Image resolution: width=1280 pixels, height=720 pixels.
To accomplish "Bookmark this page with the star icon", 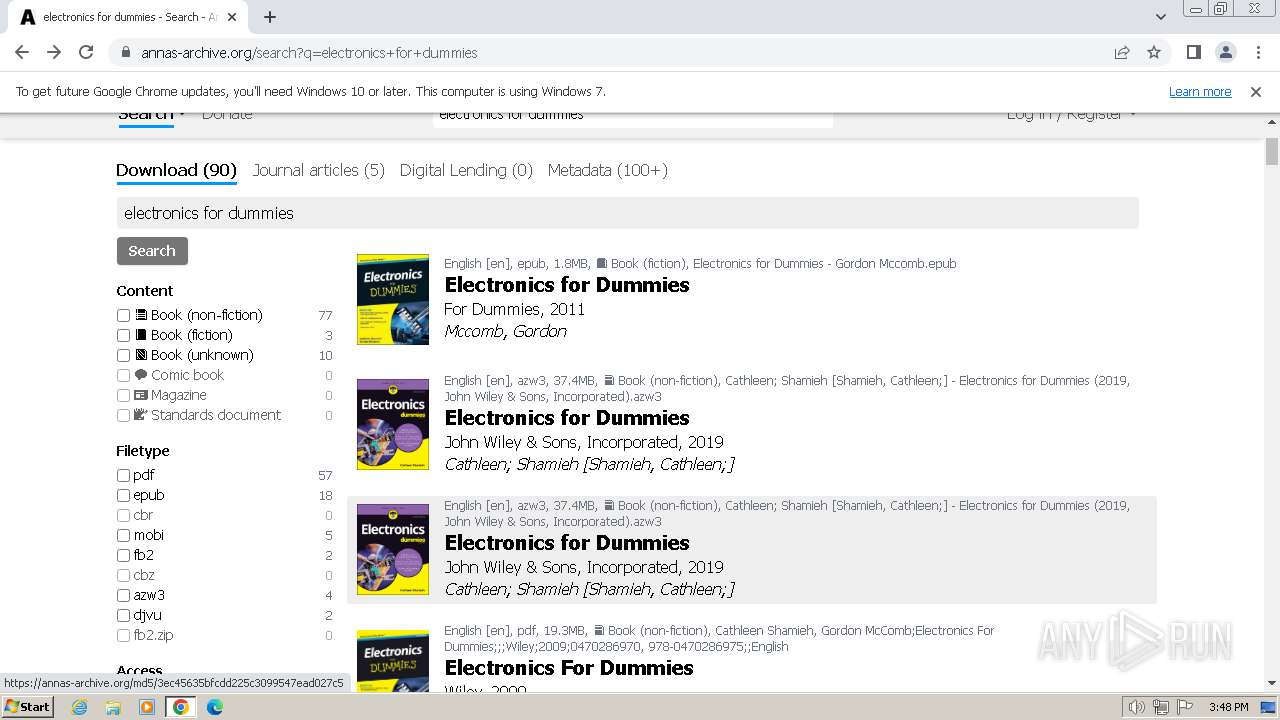I will coord(1154,52).
